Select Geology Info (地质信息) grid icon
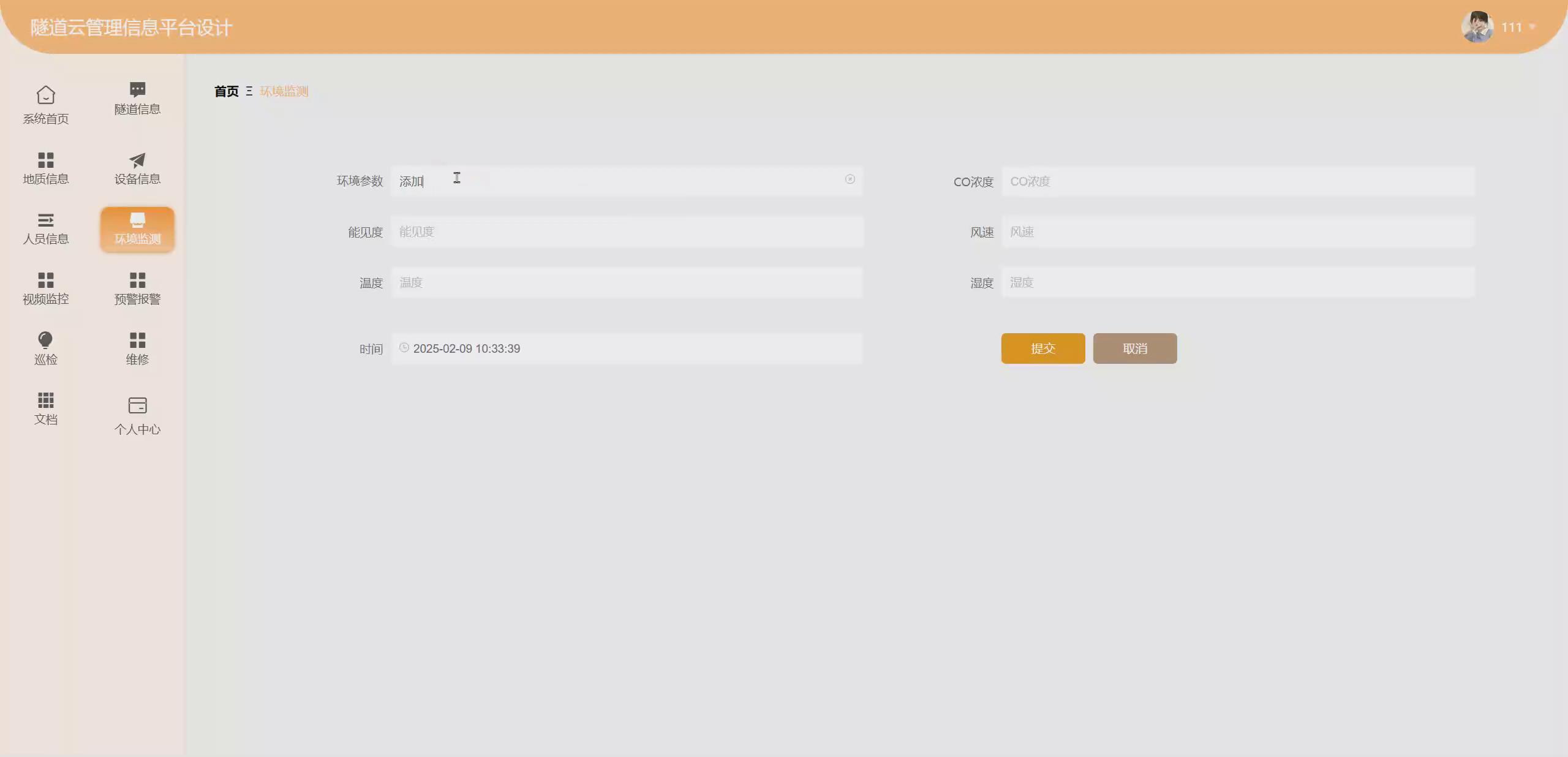 [46, 160]
